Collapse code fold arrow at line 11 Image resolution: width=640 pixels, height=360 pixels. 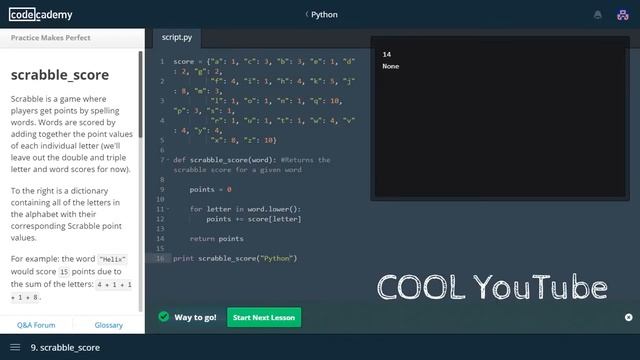[168, 209]
